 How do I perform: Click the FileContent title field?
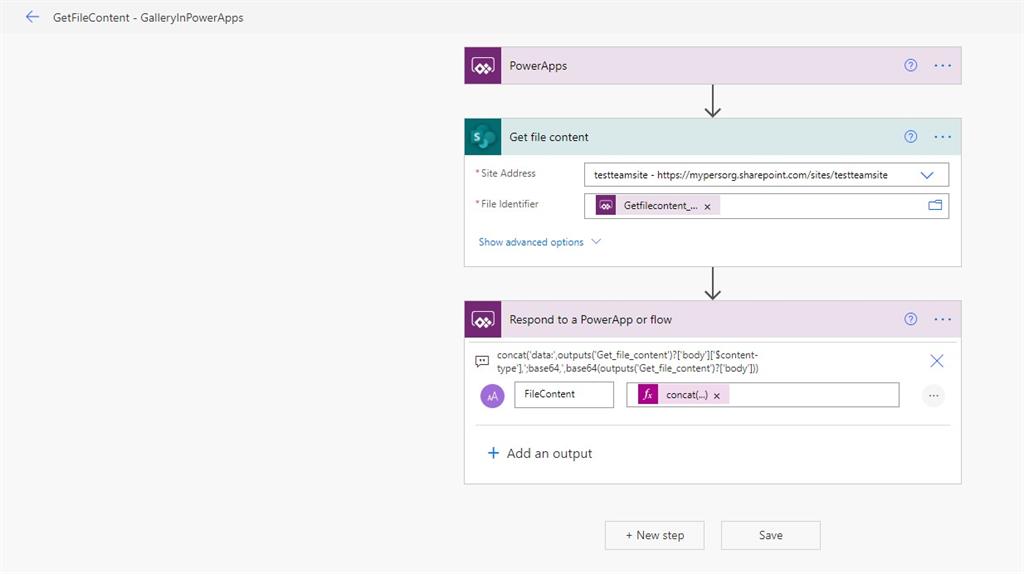click(x=564, y=394)
